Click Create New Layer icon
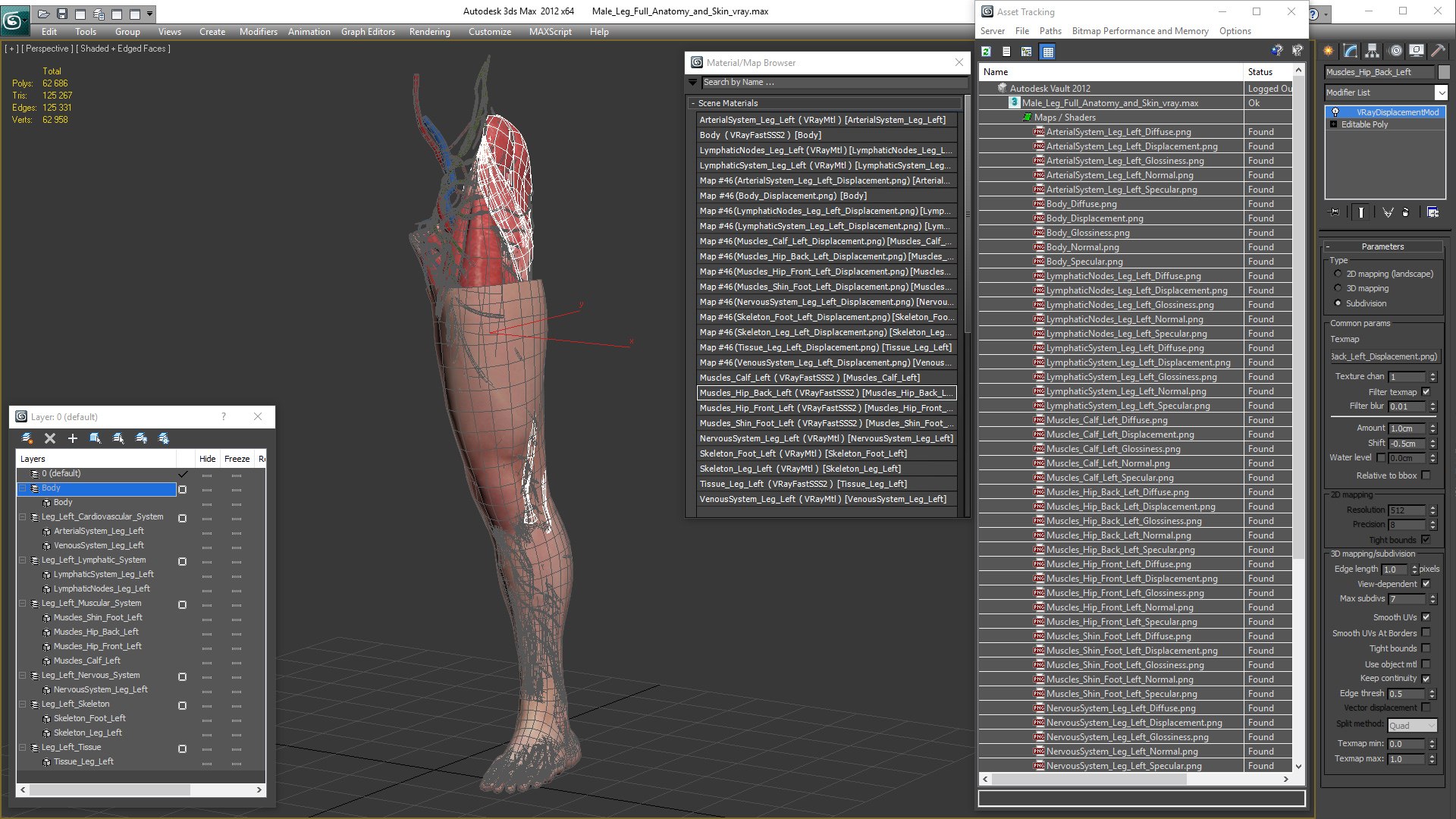The width and height of the screenshot is (1456, 819). point(27,438)
